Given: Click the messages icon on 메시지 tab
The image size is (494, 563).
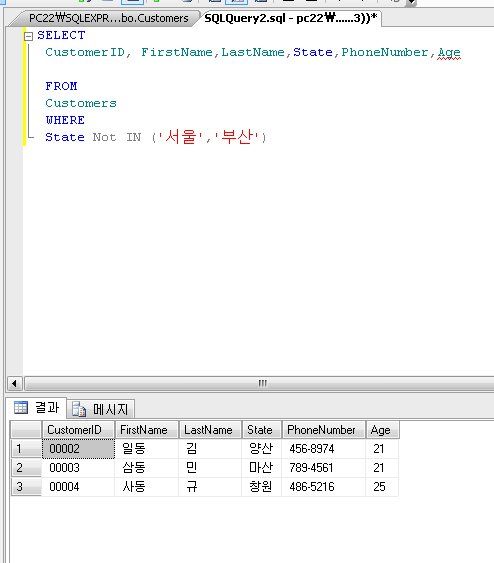Looking at the screenshot, I should [x=79, y=409].
